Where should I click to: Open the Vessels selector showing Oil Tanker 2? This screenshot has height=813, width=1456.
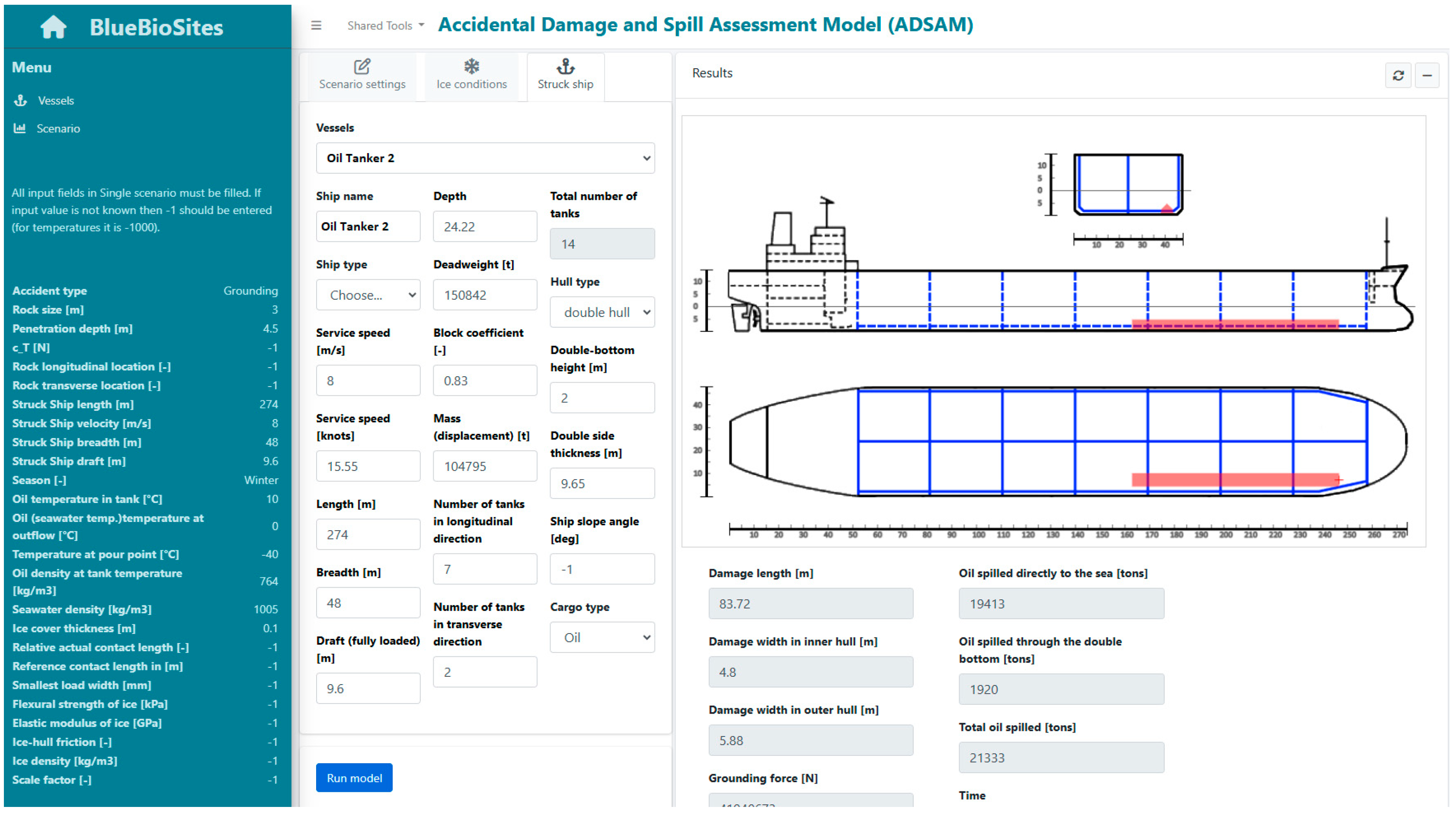click(485, 158)
